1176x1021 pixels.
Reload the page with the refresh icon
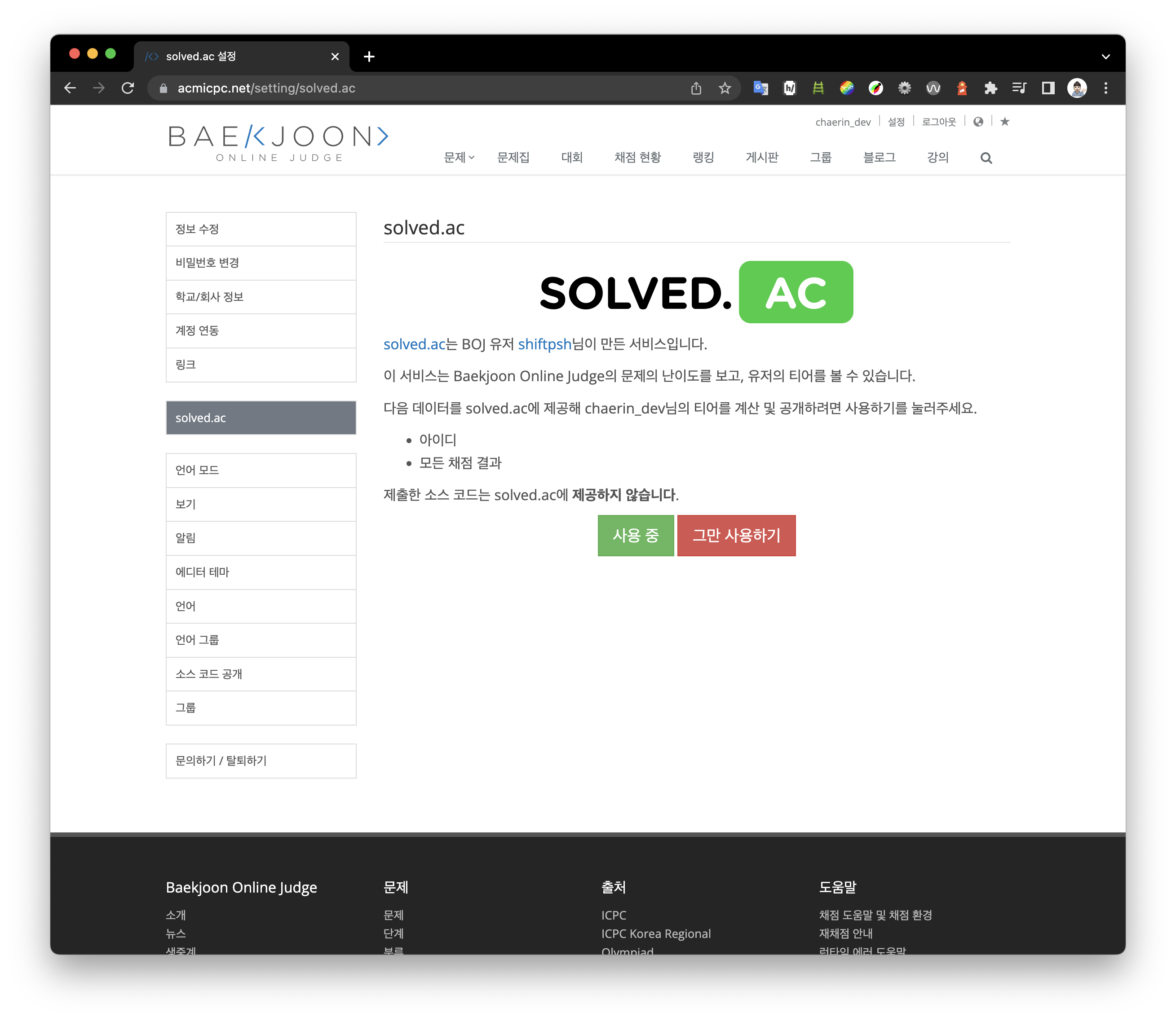point(128,88)
